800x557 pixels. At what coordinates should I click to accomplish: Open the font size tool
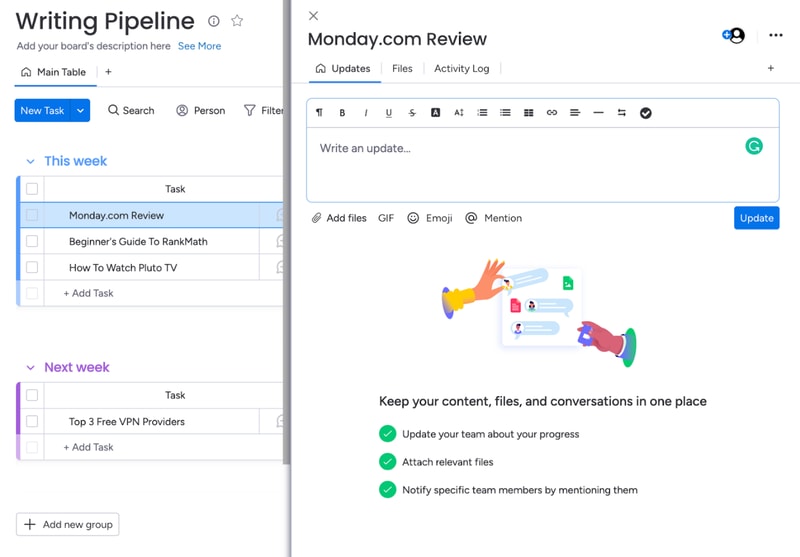tap(459, 113)
